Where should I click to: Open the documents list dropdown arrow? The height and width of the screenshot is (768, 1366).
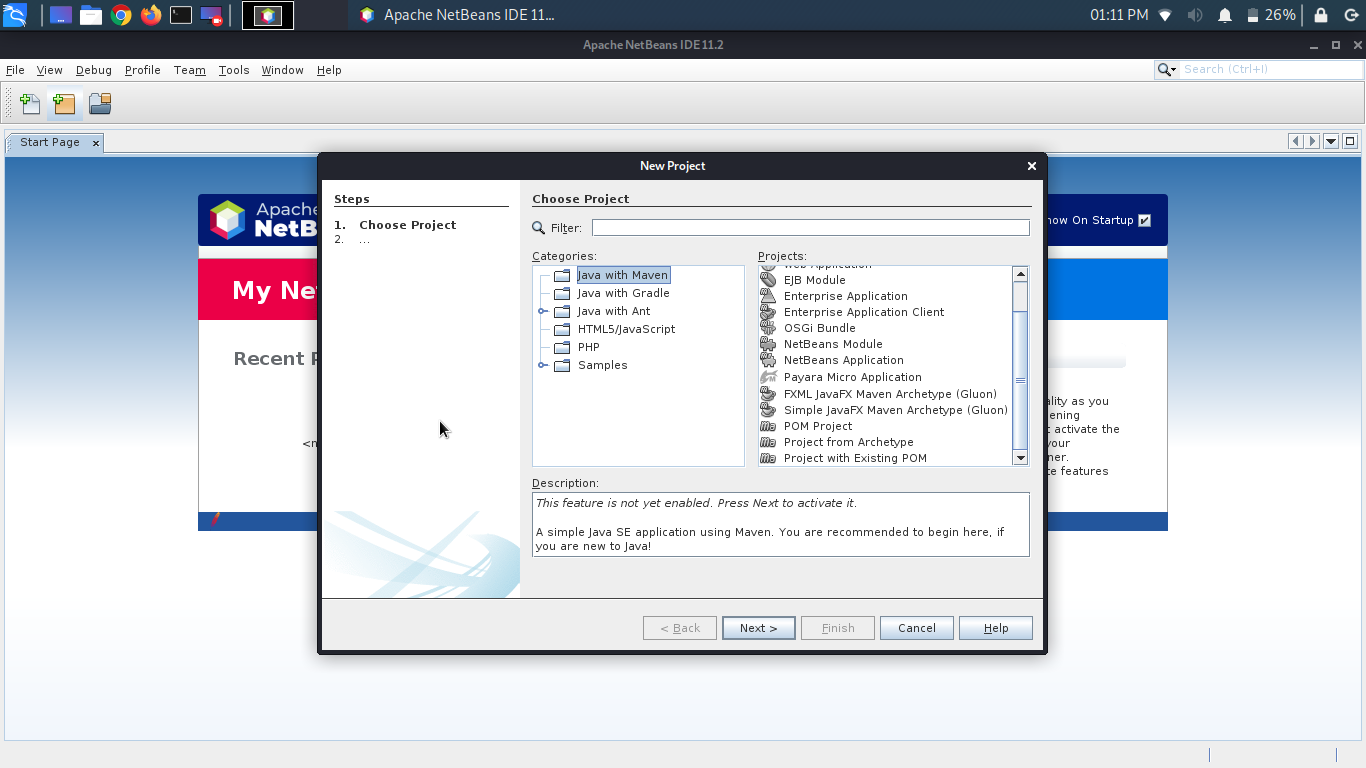1331,141
